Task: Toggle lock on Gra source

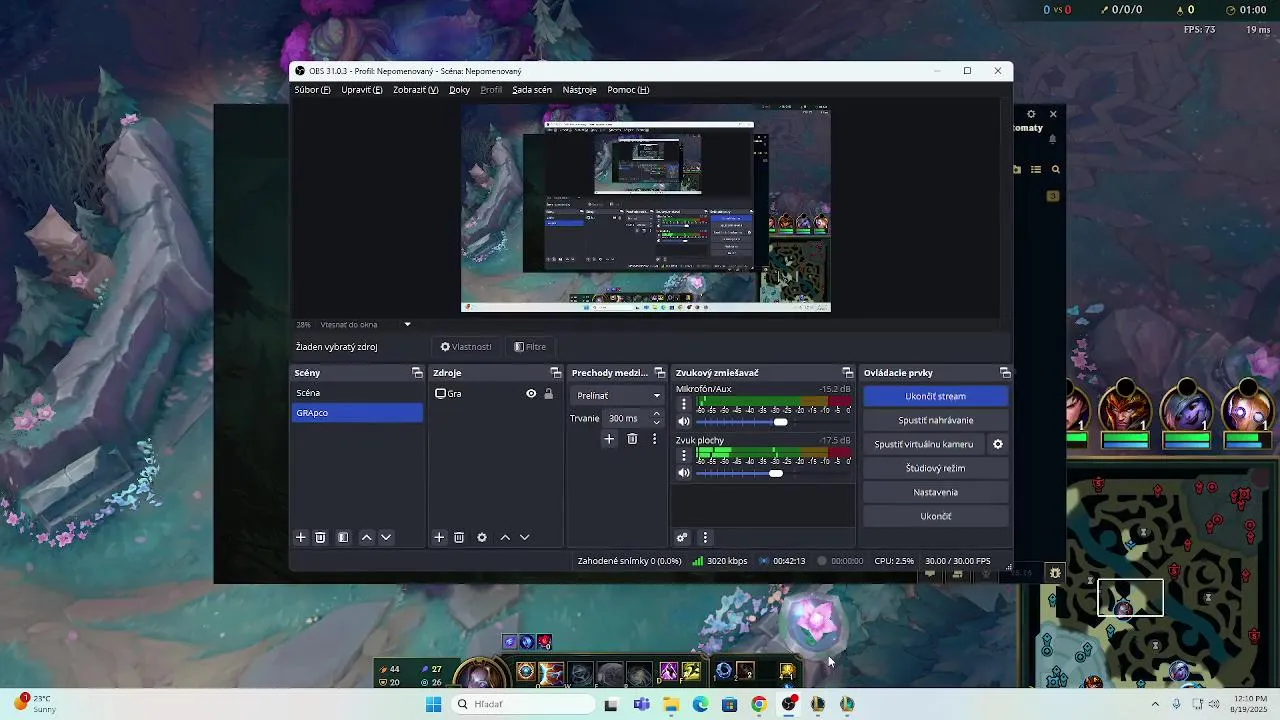Action: (548, 394)
